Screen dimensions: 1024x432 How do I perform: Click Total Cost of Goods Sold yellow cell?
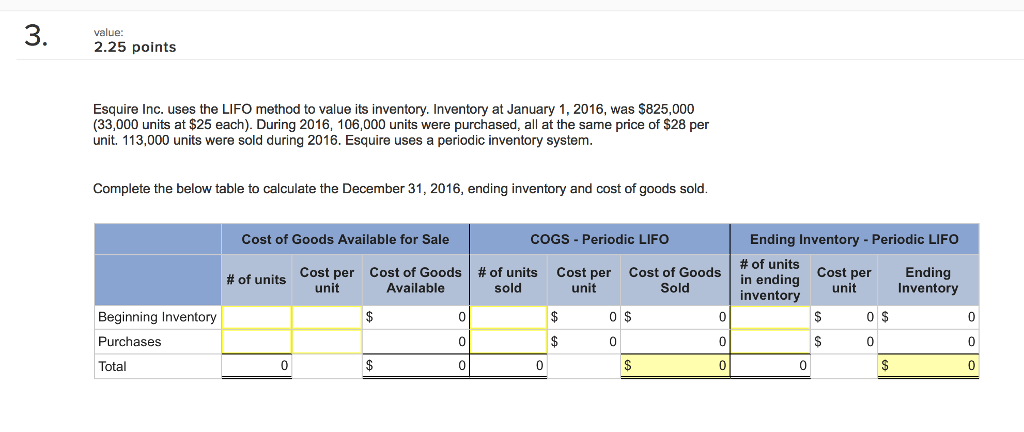(x=675, y=366)
